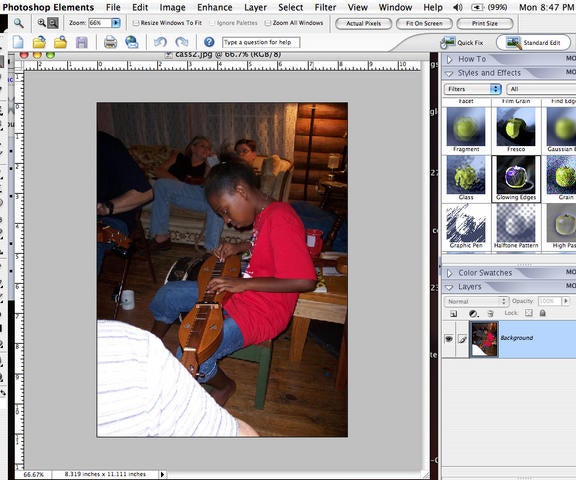Collapse the Layers palette
Viewport: 576px width, 480px height.
pos(449,287)
